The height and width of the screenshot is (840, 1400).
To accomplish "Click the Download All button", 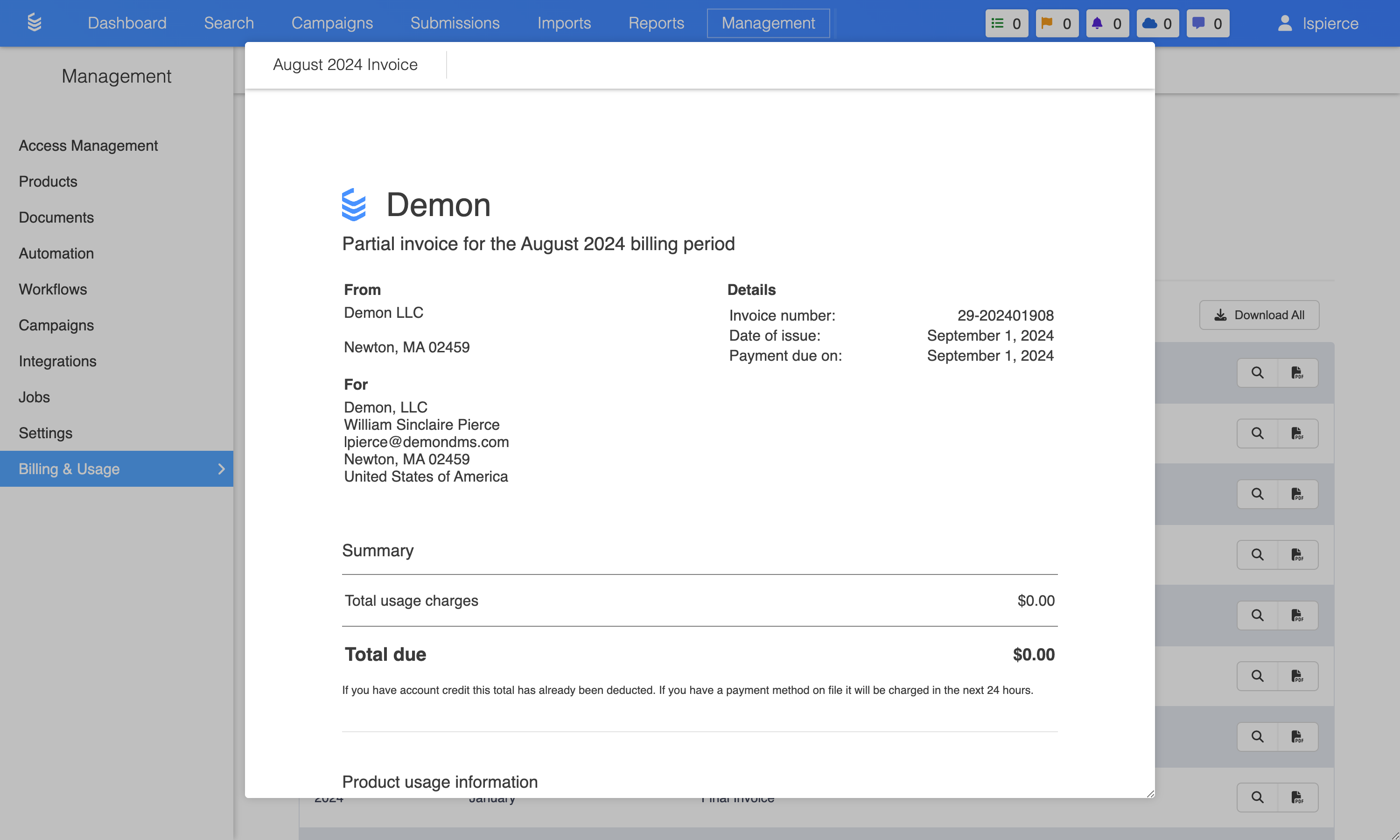I will point(1259,315).
